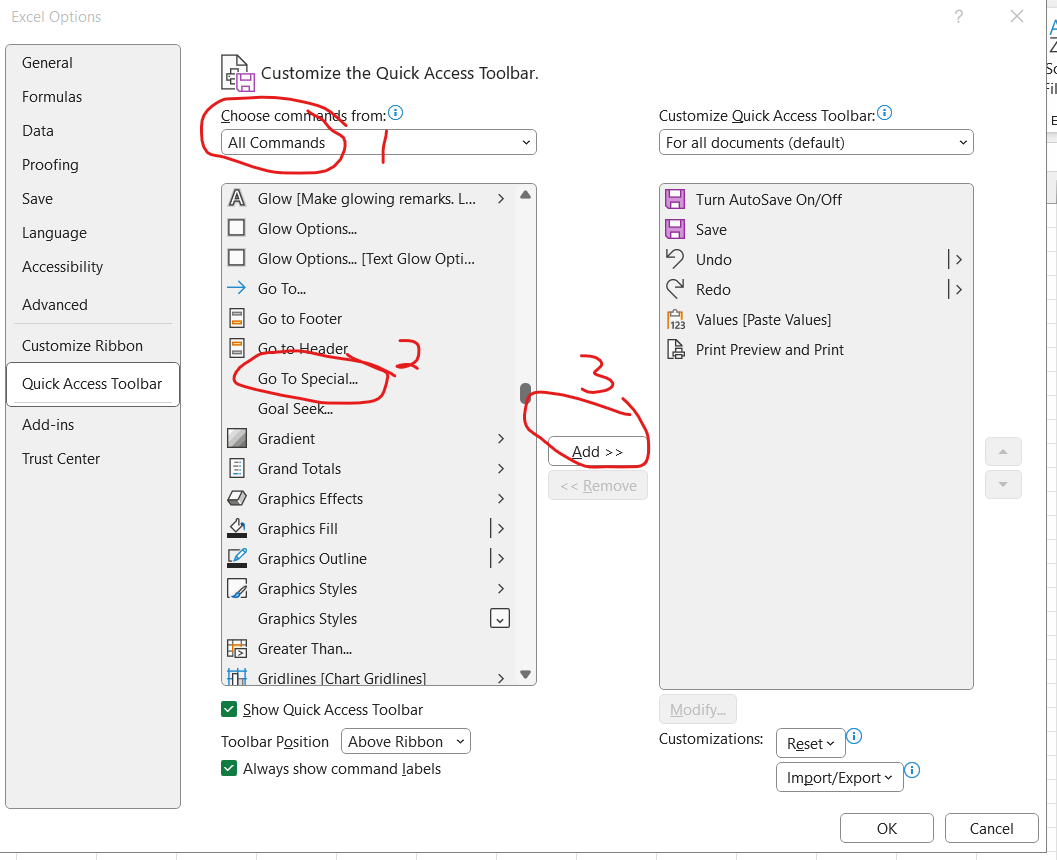The width and height of the screenshot is (1057, 860).
Task: Click the Modify… button
Action: pos(698,709)
